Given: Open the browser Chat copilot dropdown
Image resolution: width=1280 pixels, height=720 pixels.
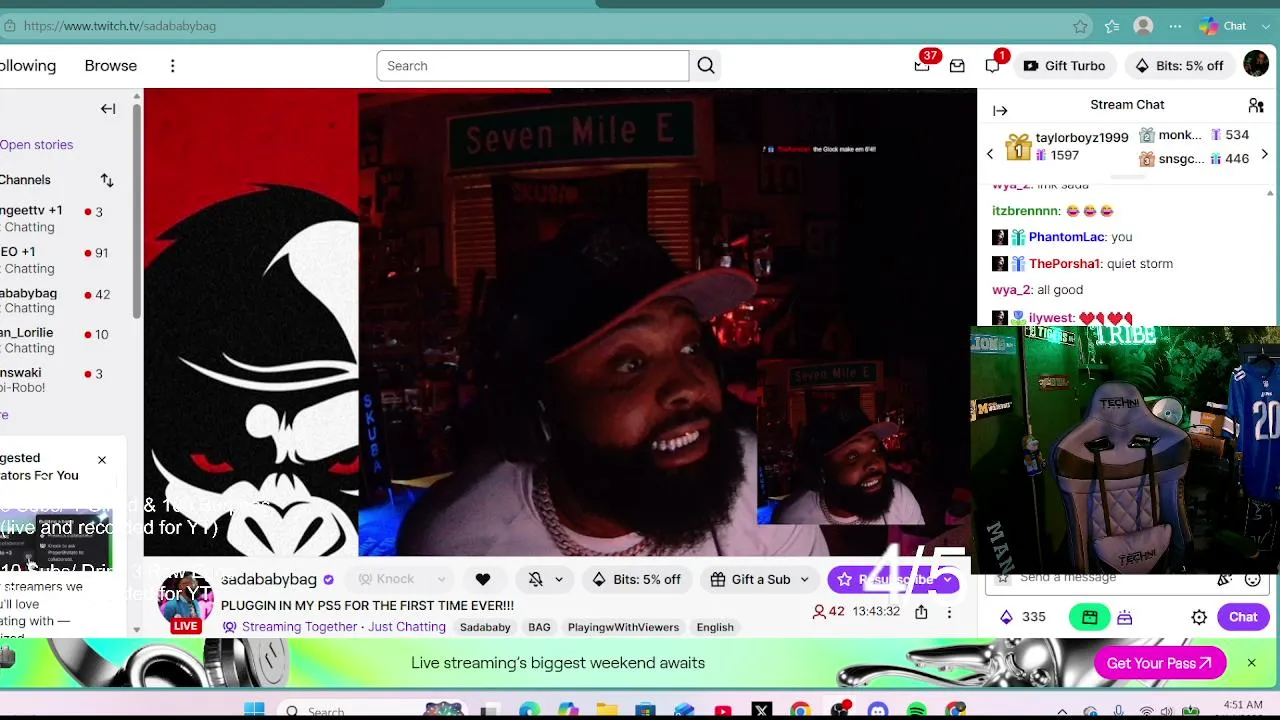Looking at the screenshot, I should 1266,26.
